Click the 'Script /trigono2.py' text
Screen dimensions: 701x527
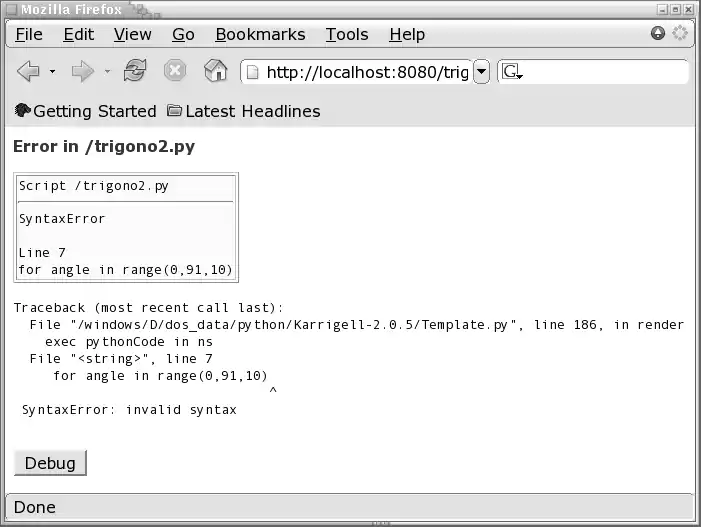(x=93, y=186)
